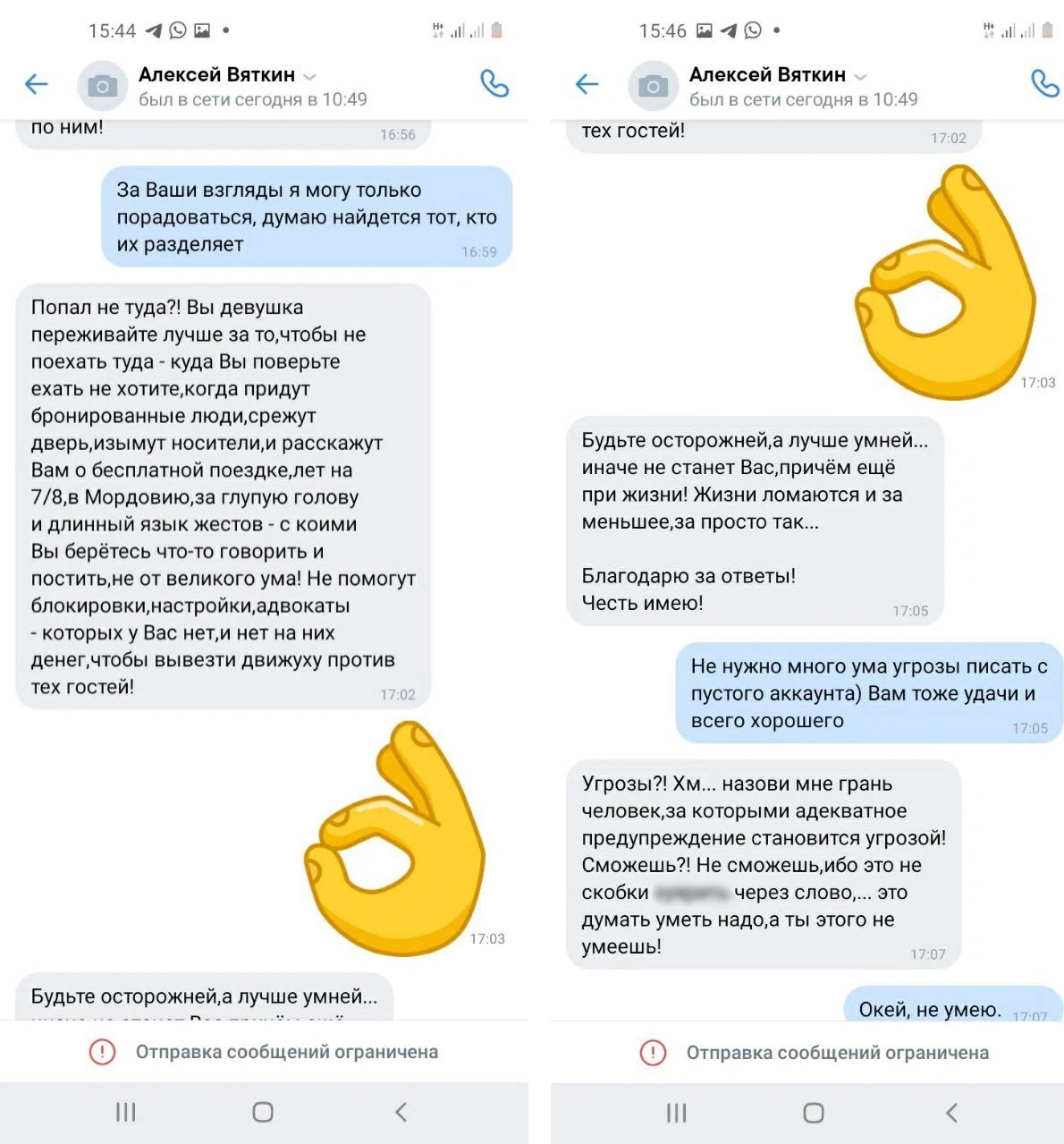Tap OK hand sticker in left chat
Viewport: 1064px width, 1144px height.
[395, 839]
